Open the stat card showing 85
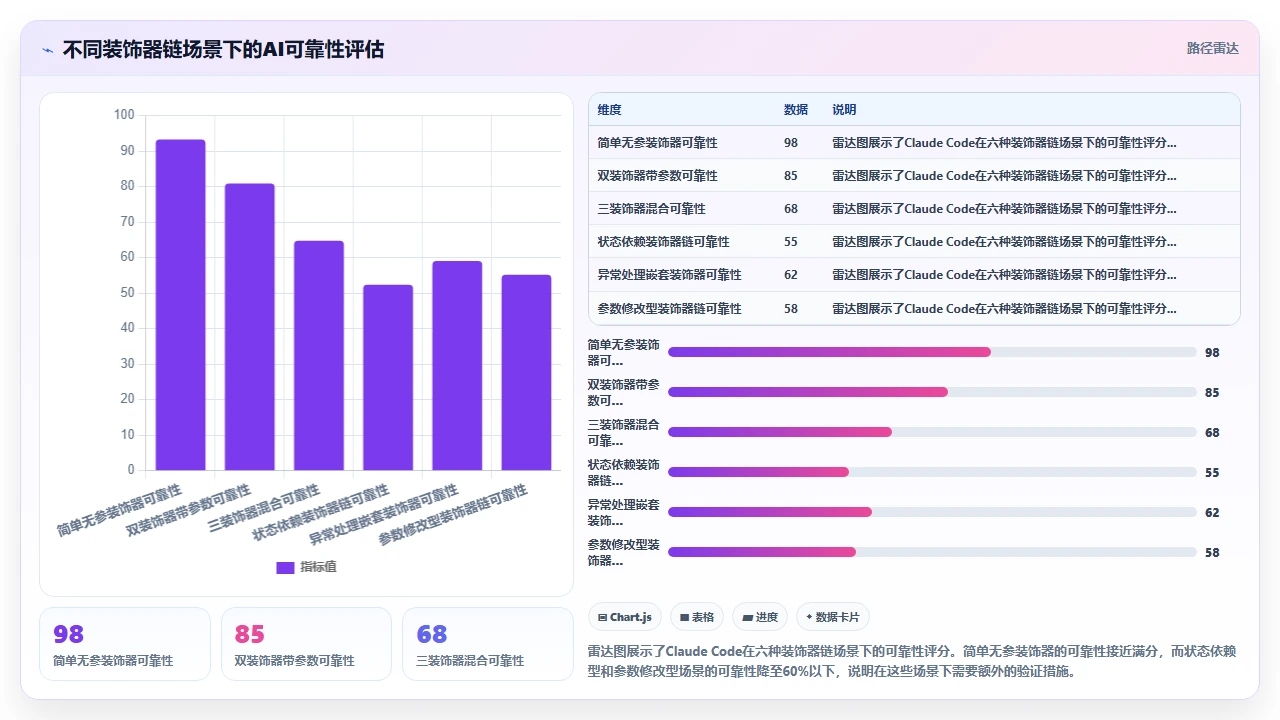The width and height of the screenshot is (1280, 720). tap(306, 644)
